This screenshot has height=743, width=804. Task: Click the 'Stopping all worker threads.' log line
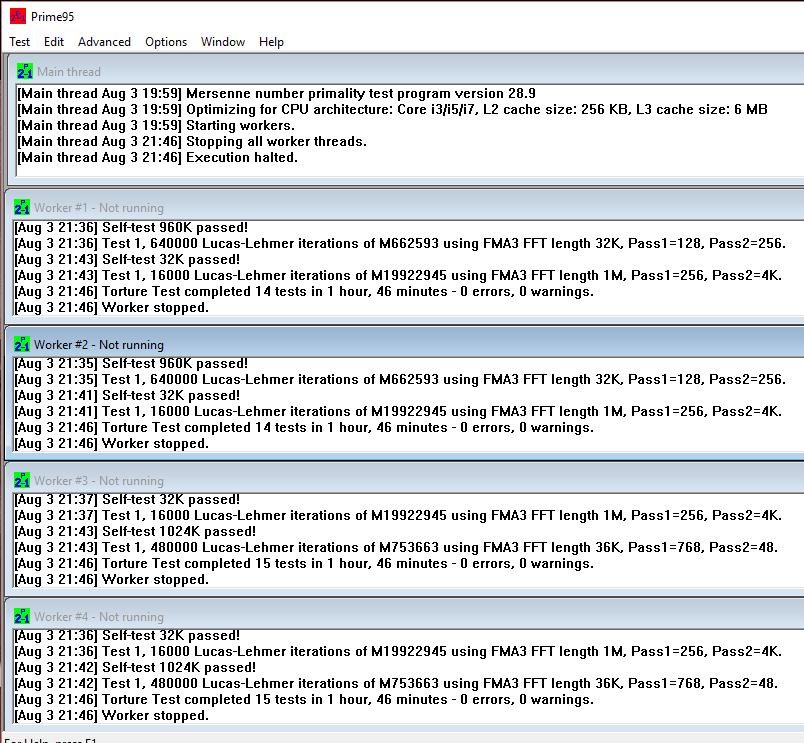192,141
